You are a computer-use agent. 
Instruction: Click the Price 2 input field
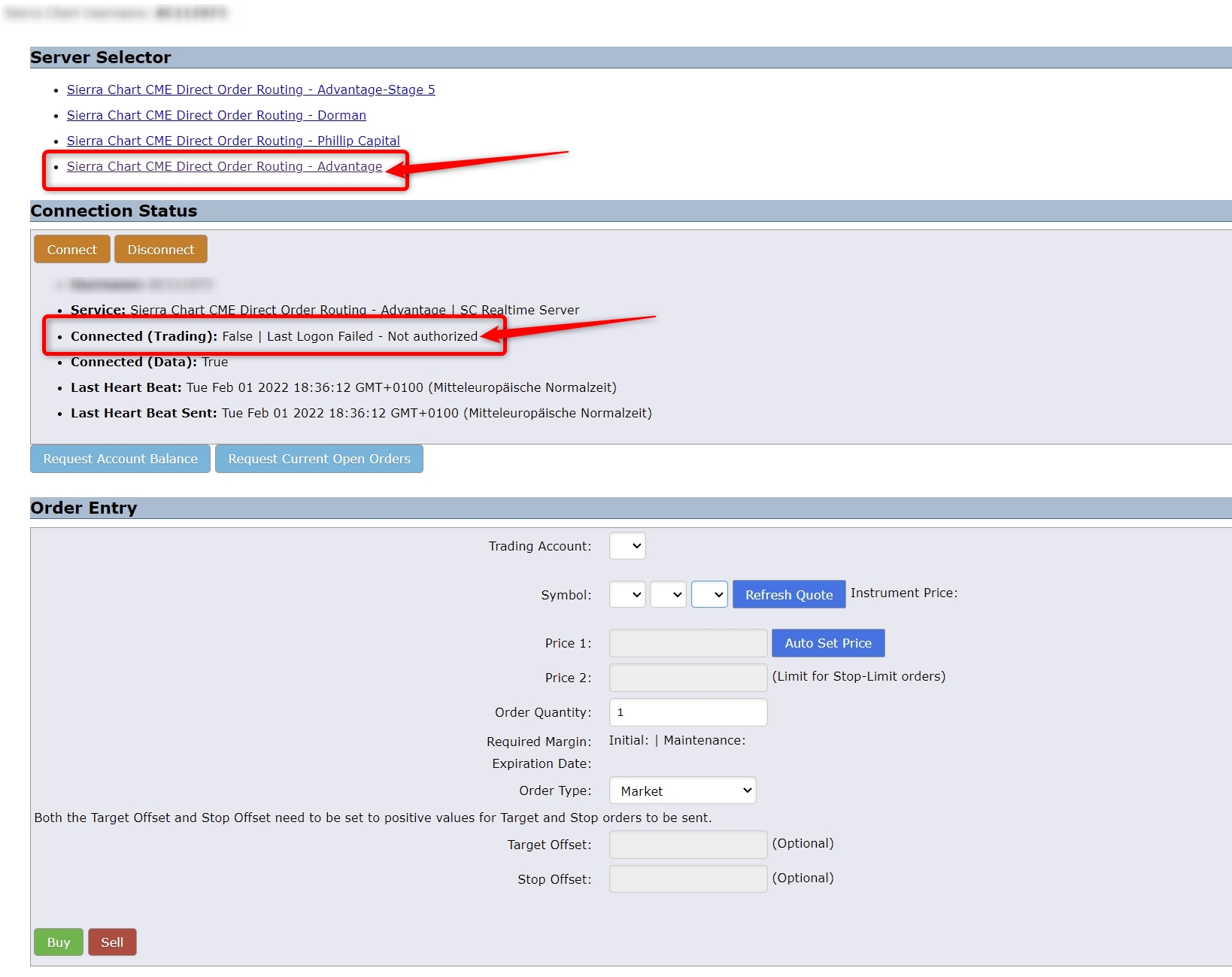pos(688,678)
